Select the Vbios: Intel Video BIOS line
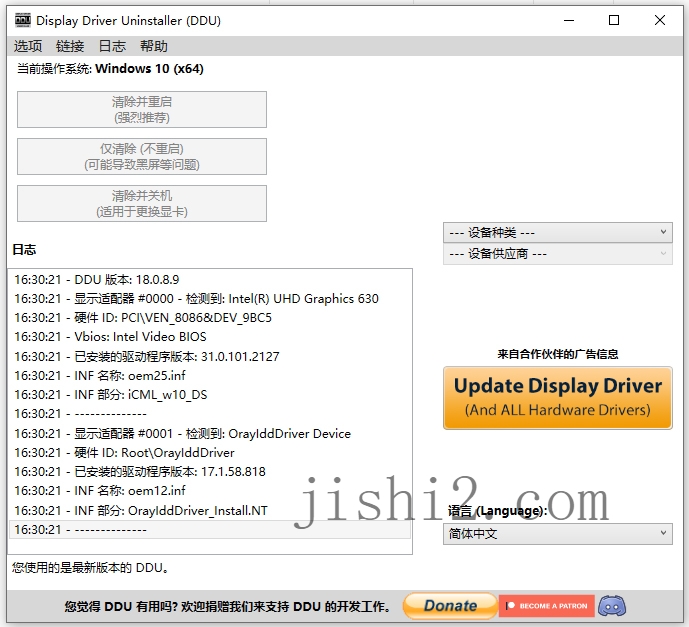The height and width of the screenshot is (627, 689). (210, 337)
